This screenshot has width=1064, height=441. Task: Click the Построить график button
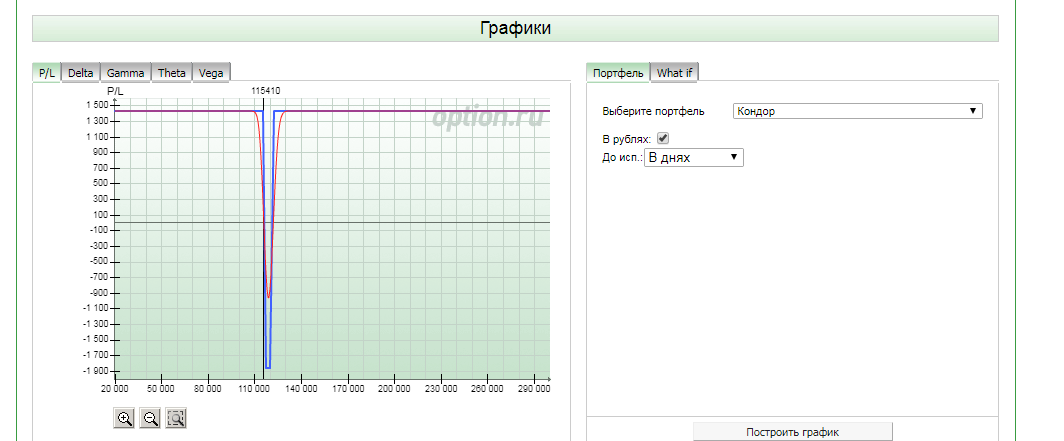click(793, 432)
